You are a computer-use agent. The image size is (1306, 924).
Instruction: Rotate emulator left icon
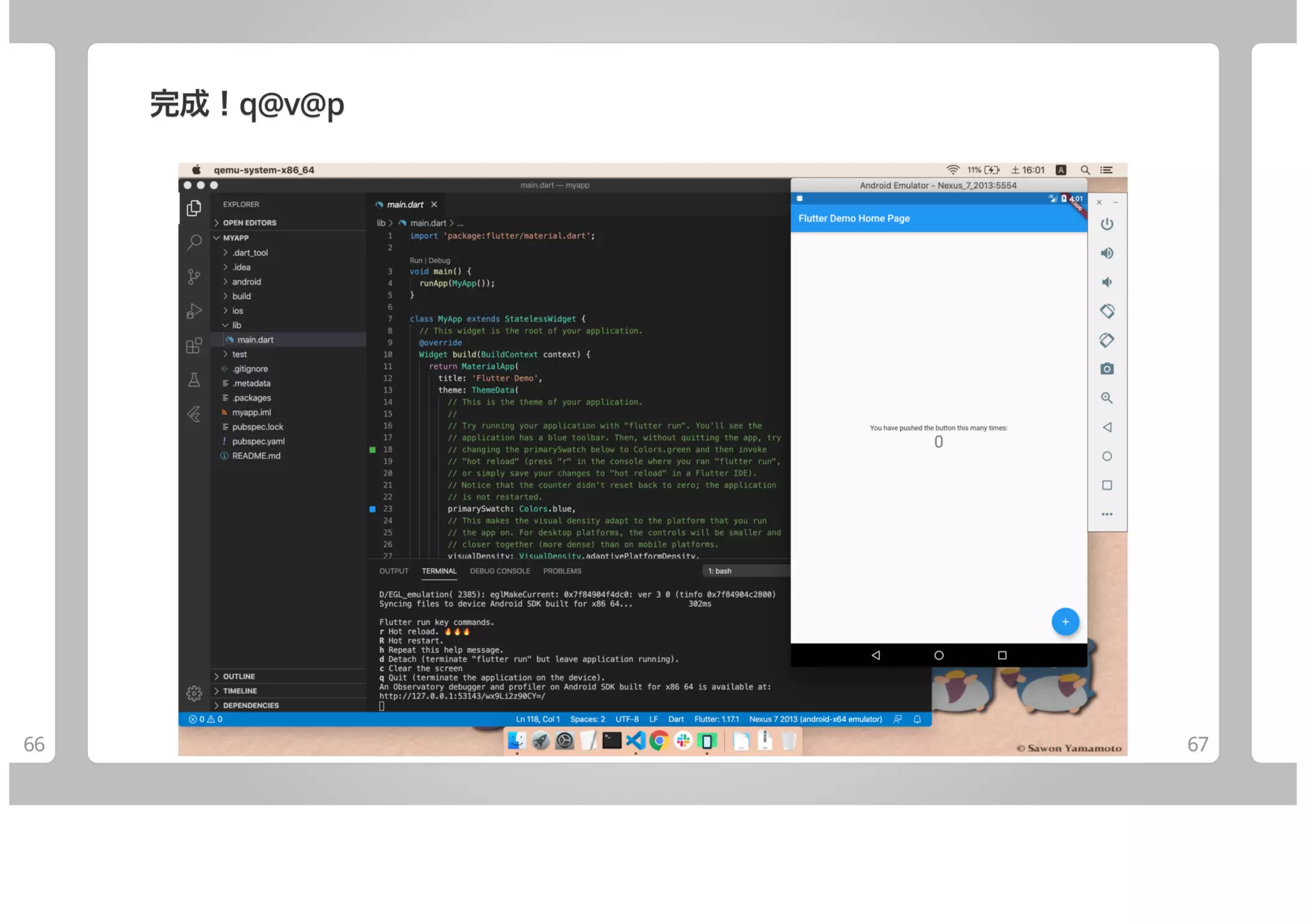[1107, 311]
